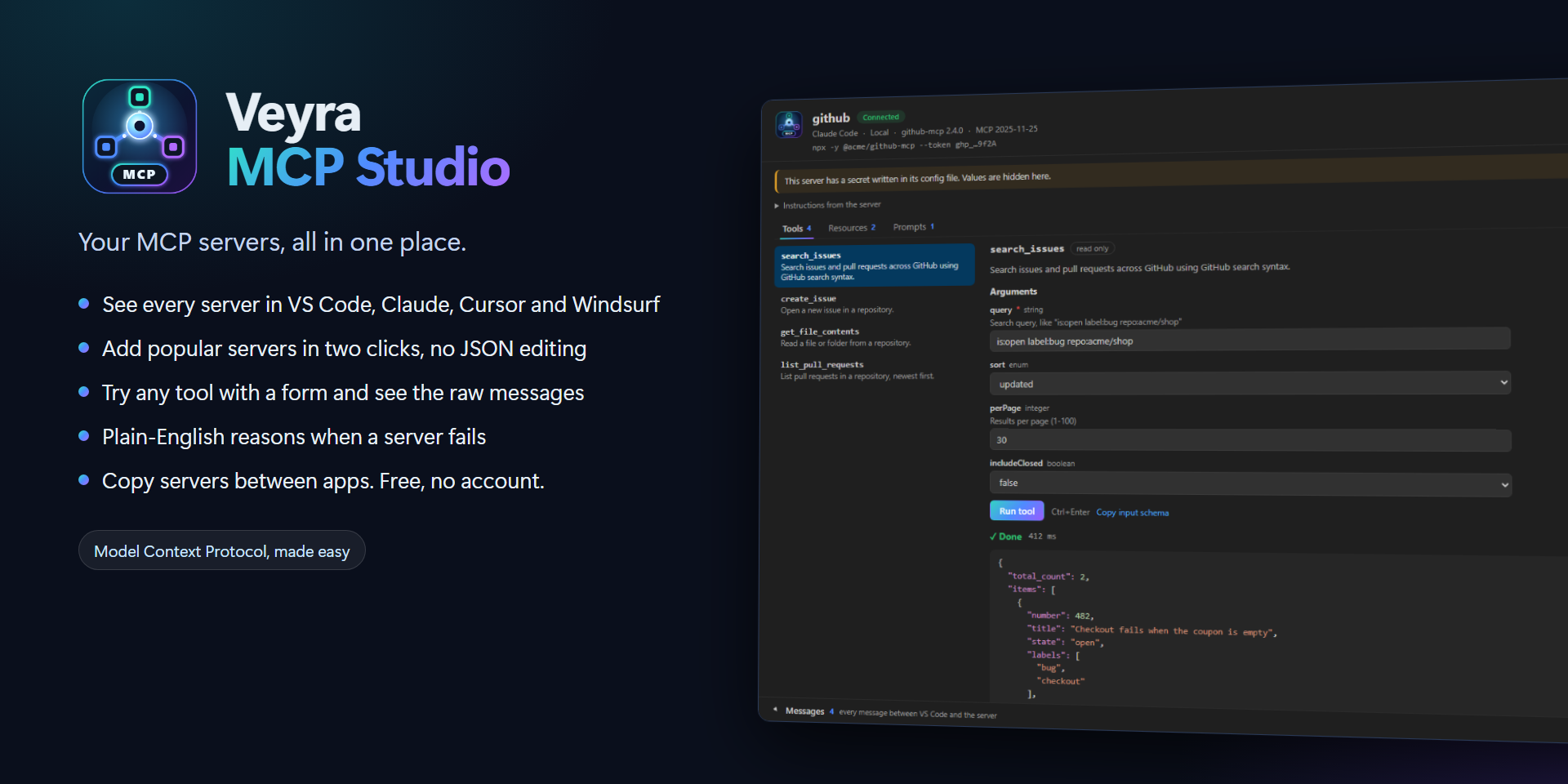Open the sort dropdown showing 'updated'

(1250, 384)
